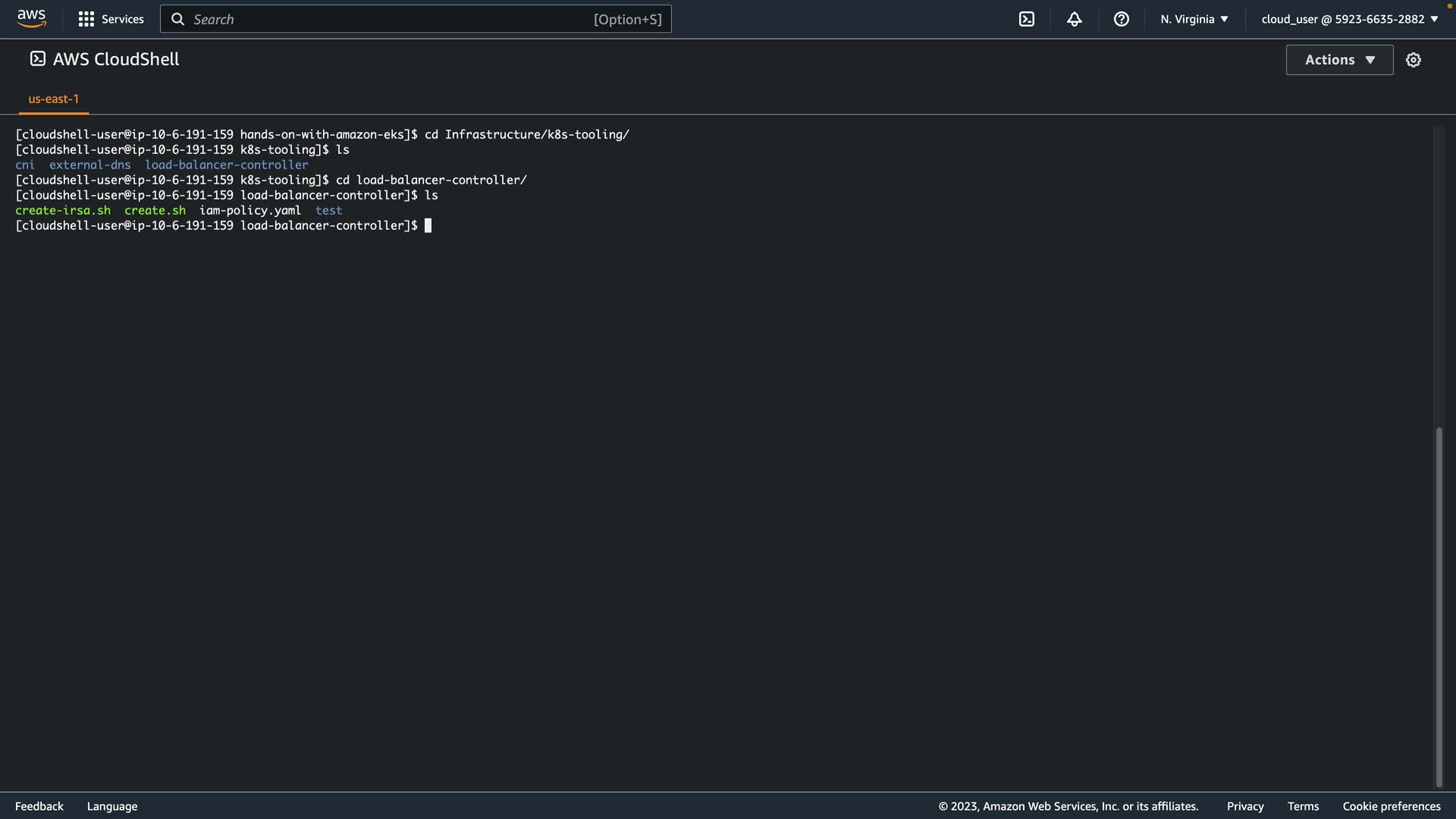Click the Feedback link

click(39, 806)
